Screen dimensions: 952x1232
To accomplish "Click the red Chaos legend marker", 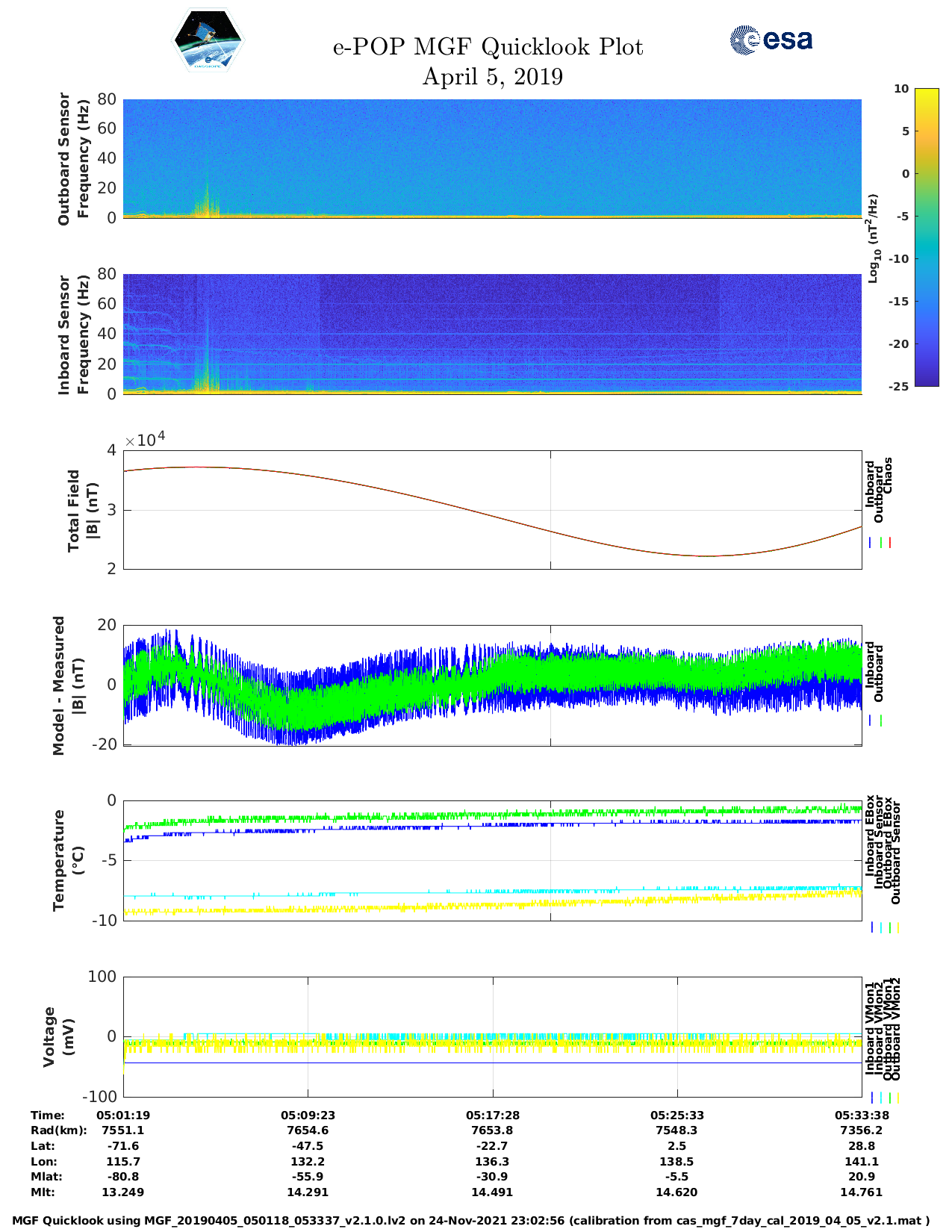I will [x=890, y=543].
